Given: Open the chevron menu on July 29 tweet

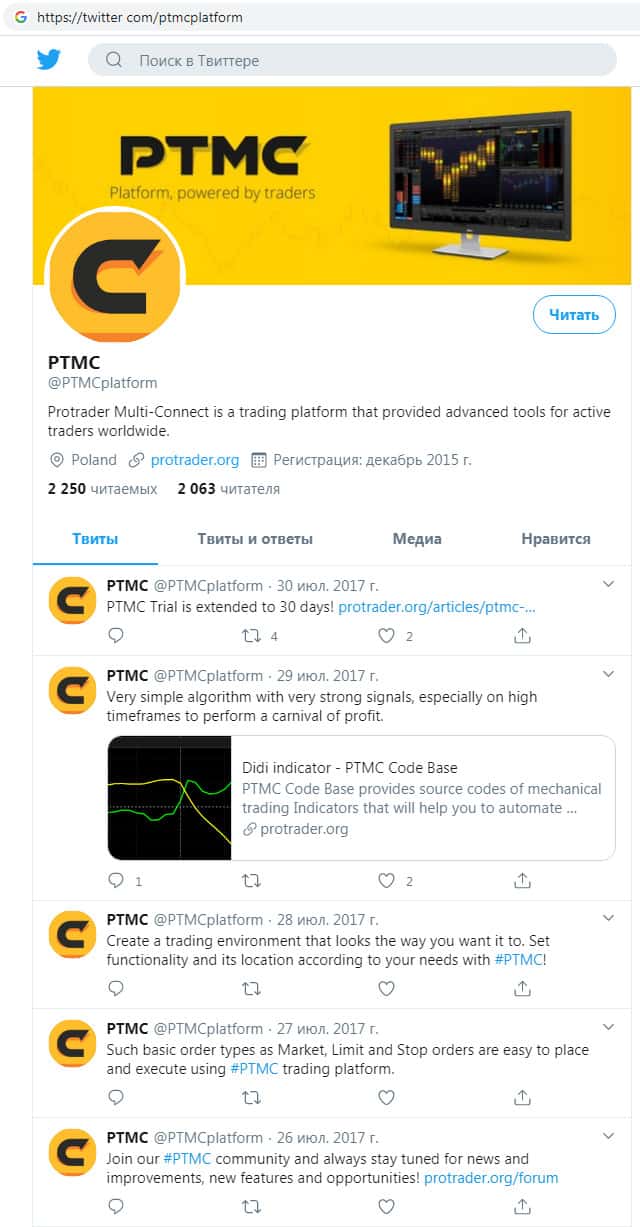Looking at the screenshot, I should pyautogui.click(x=608, y=675).
